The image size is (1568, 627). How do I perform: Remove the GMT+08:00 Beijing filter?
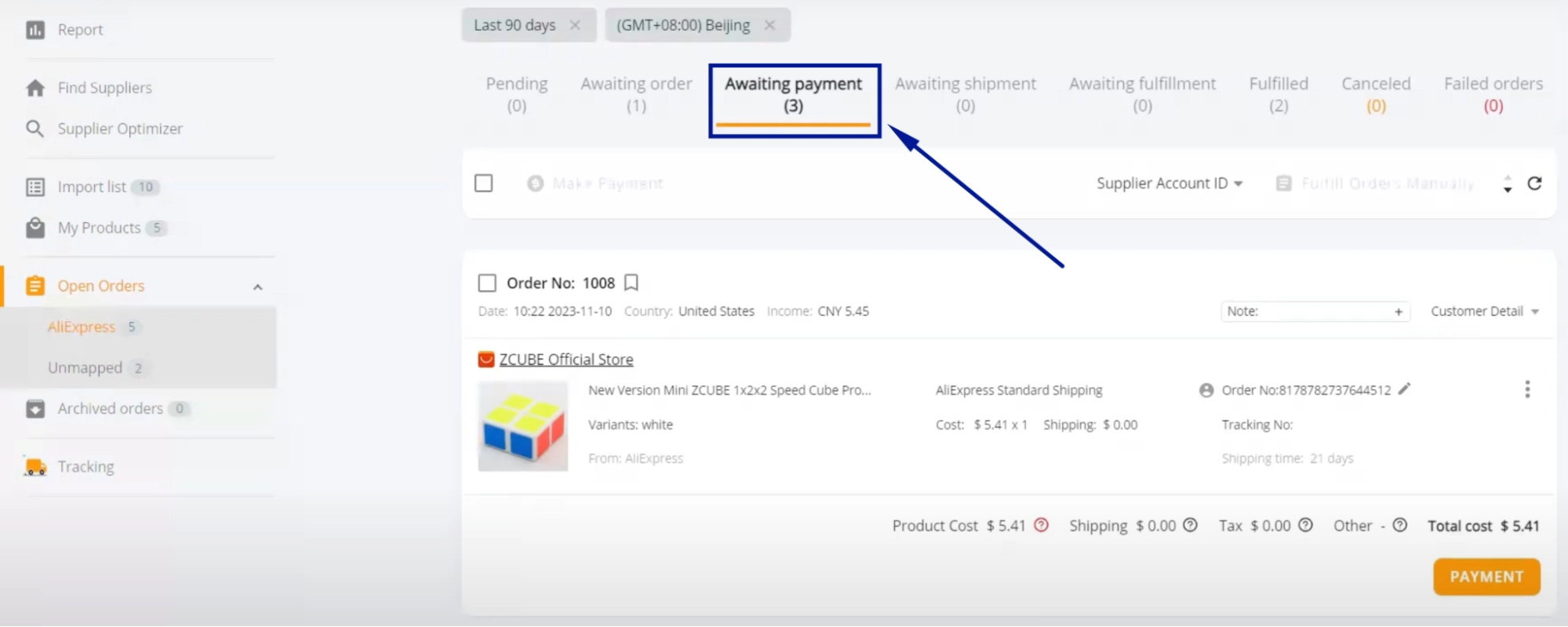click(x=769, y=25)
